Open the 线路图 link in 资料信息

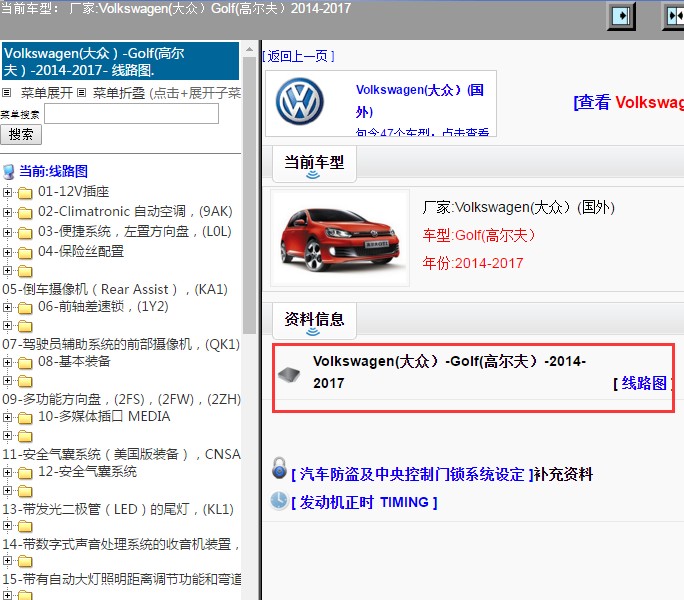[x=643, y=383]
